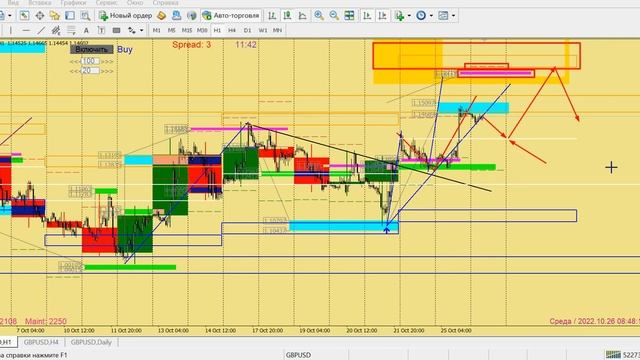
Task: Show the Terminal panel icon
Action: pos(70,16)
